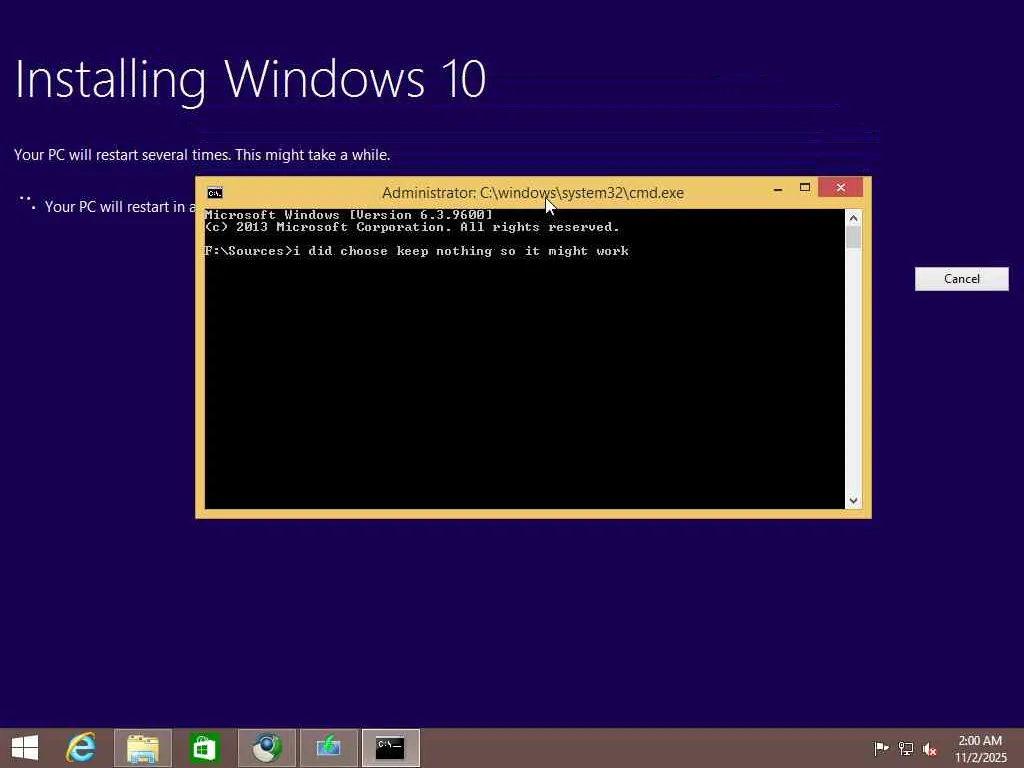
Task: Click the cmd vertical scrollbar thumb
Action: tap(854, 238)
